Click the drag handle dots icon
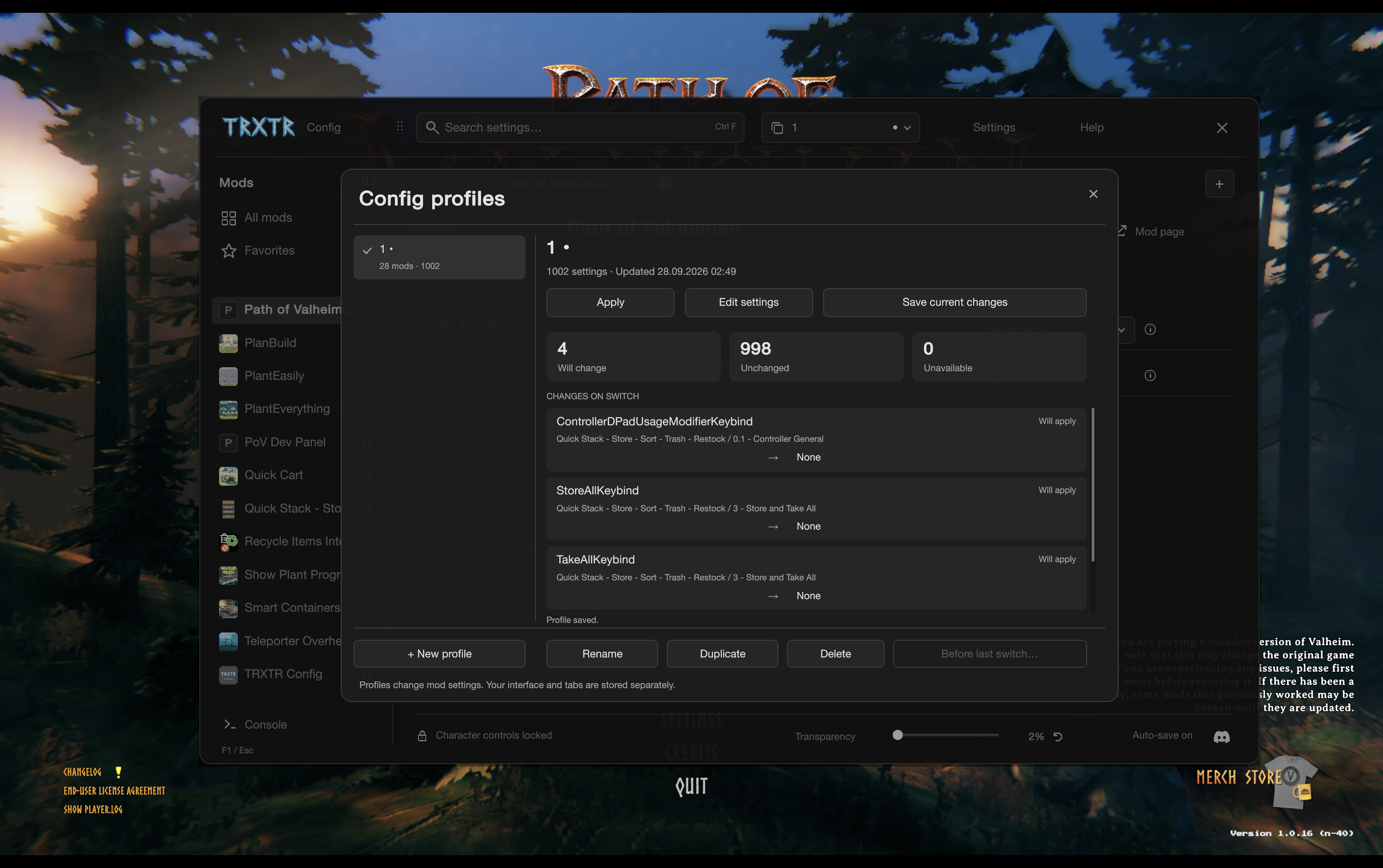The width and height of the screenshot is (1383, 868). [400, 126]
